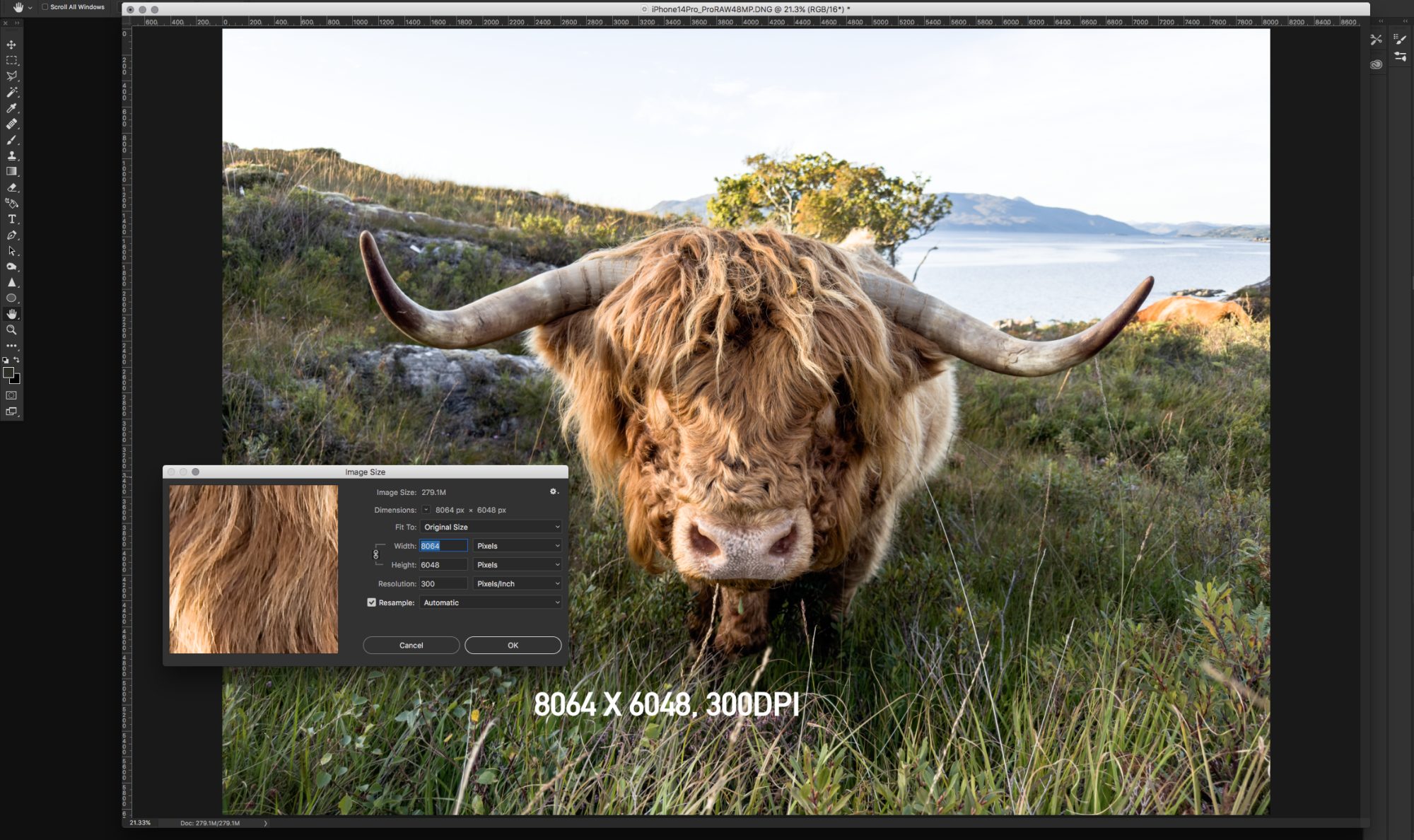Image resolution: width=1414 pixels, height=840 pixels.
Task: Enable Scroll All Windows checkbox
Action: point(45,7)
